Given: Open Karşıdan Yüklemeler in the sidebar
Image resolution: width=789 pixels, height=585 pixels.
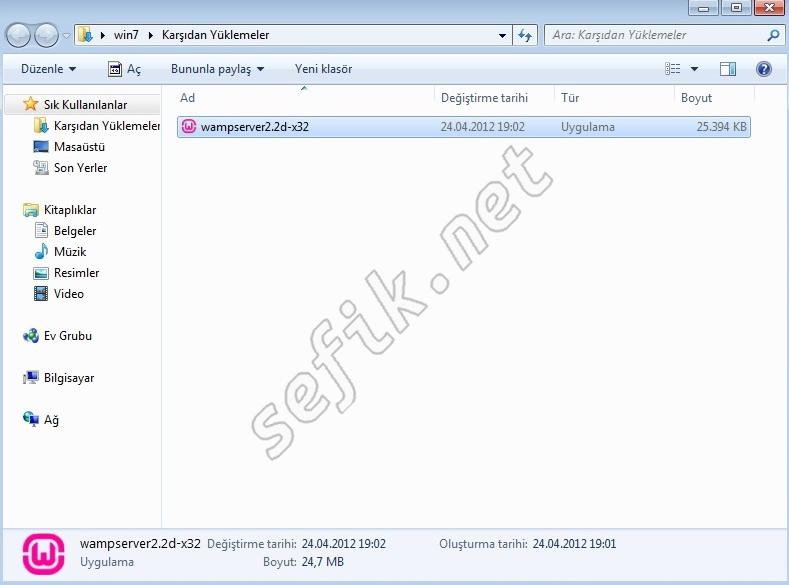Looking at the screenshot, I should point(107,126).
